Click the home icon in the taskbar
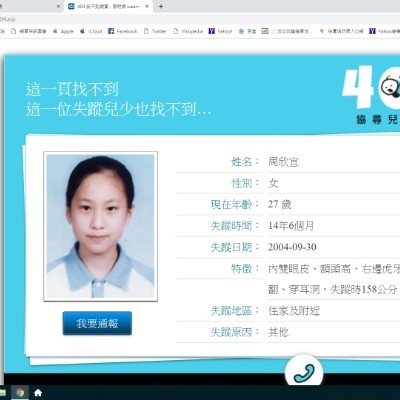 pyautogui.click(x=38, y=393)
